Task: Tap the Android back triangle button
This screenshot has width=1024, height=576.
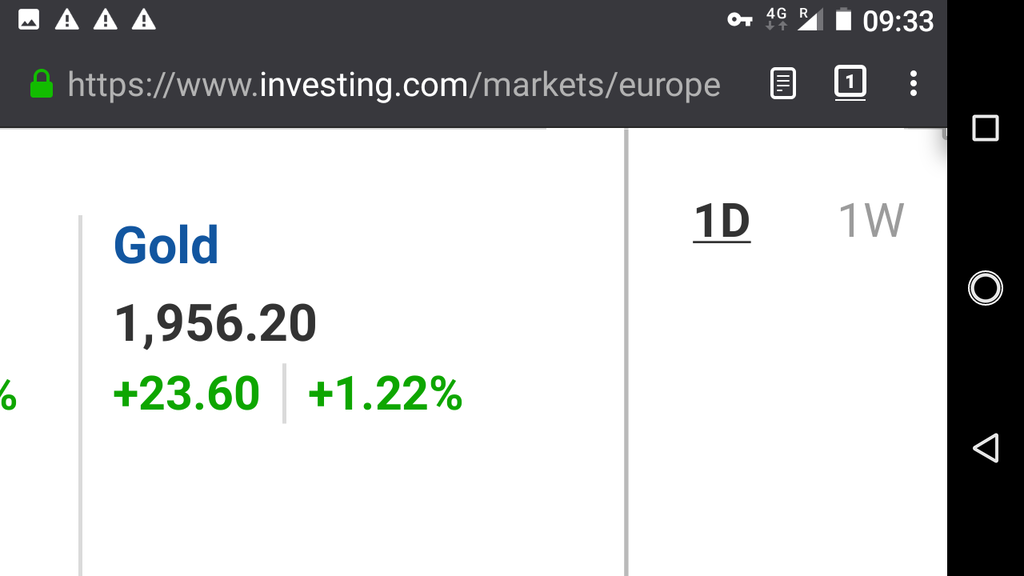Action: pos(985,448)
